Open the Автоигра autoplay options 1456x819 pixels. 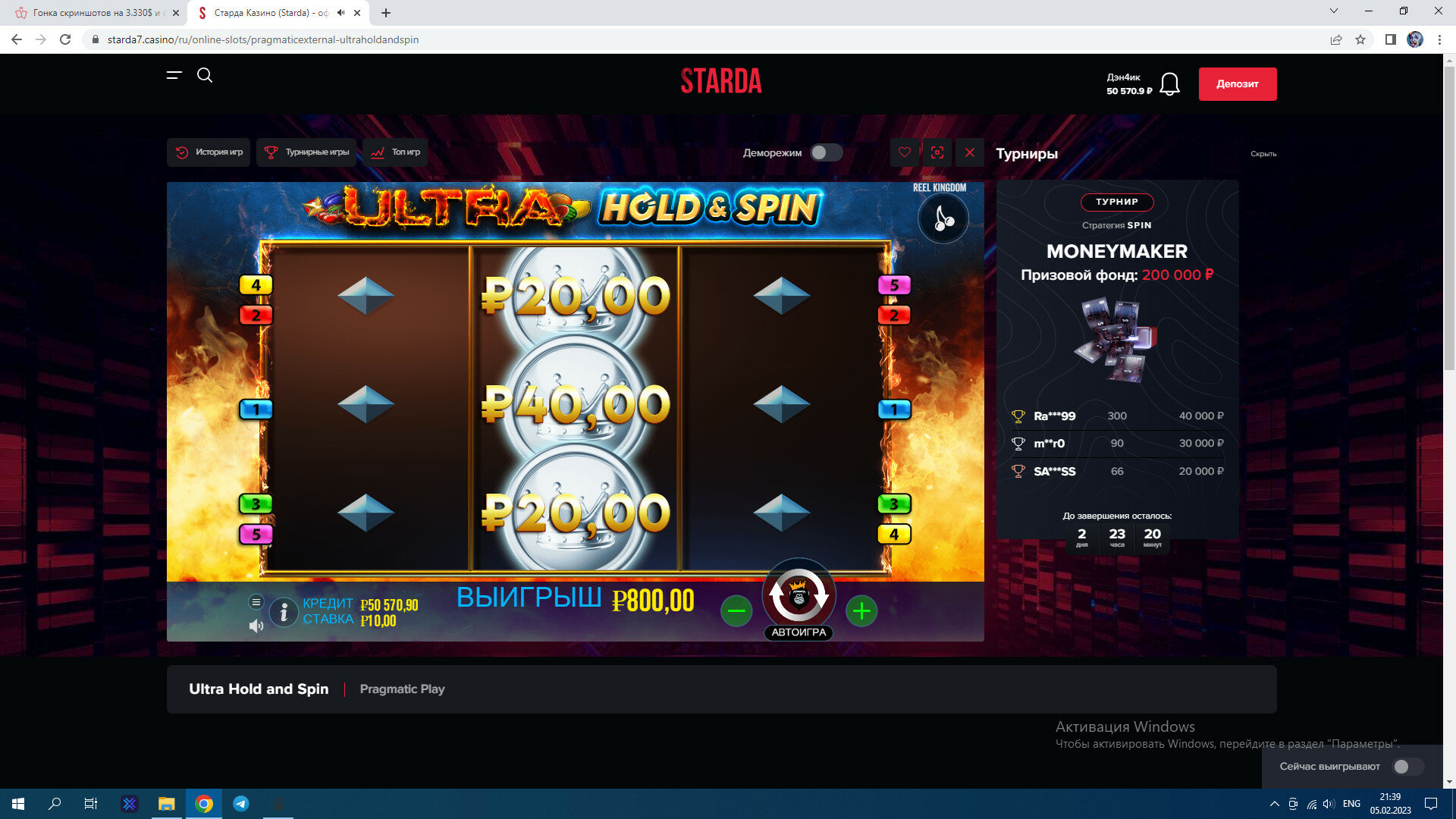(799, 632)
